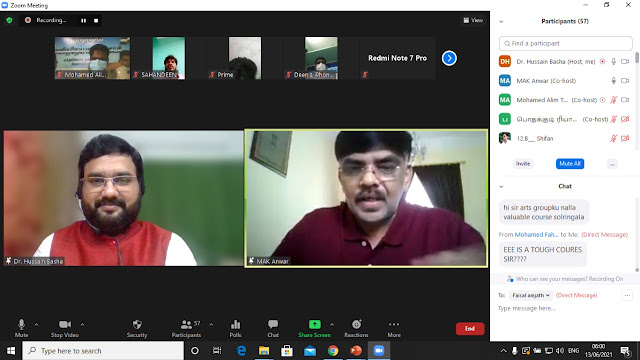Click the Find a participant search field
This screenshot has height=360, width=640.
point(565,43)
